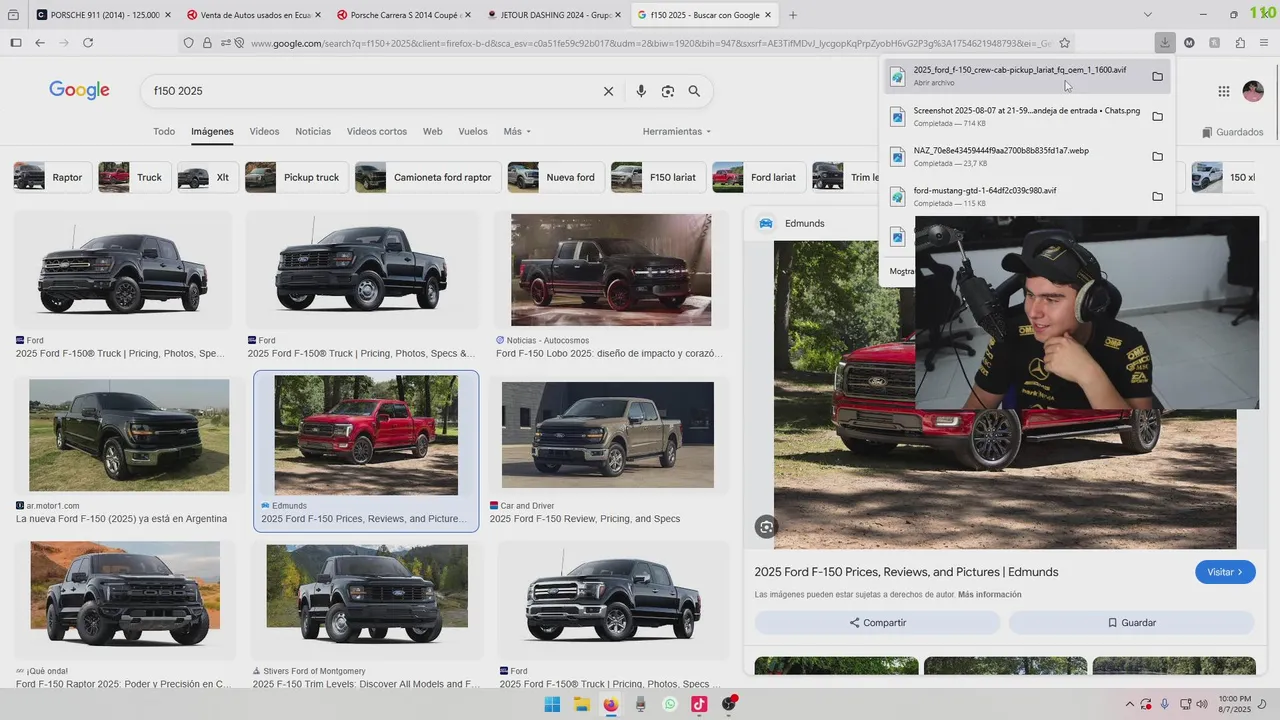This screenshot has width=1280, height=720.
Task: Select the Camioneta ford raptor chip
Action: pos(427,177)
